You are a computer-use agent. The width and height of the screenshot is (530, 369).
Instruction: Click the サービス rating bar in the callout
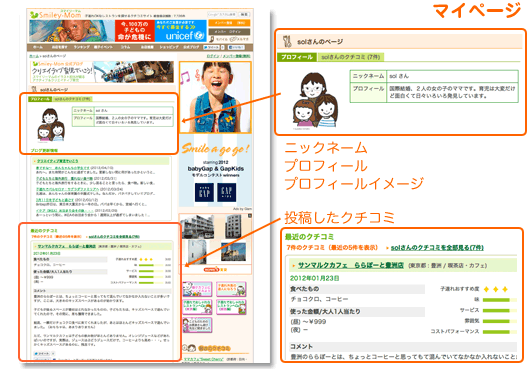[500, 311]
